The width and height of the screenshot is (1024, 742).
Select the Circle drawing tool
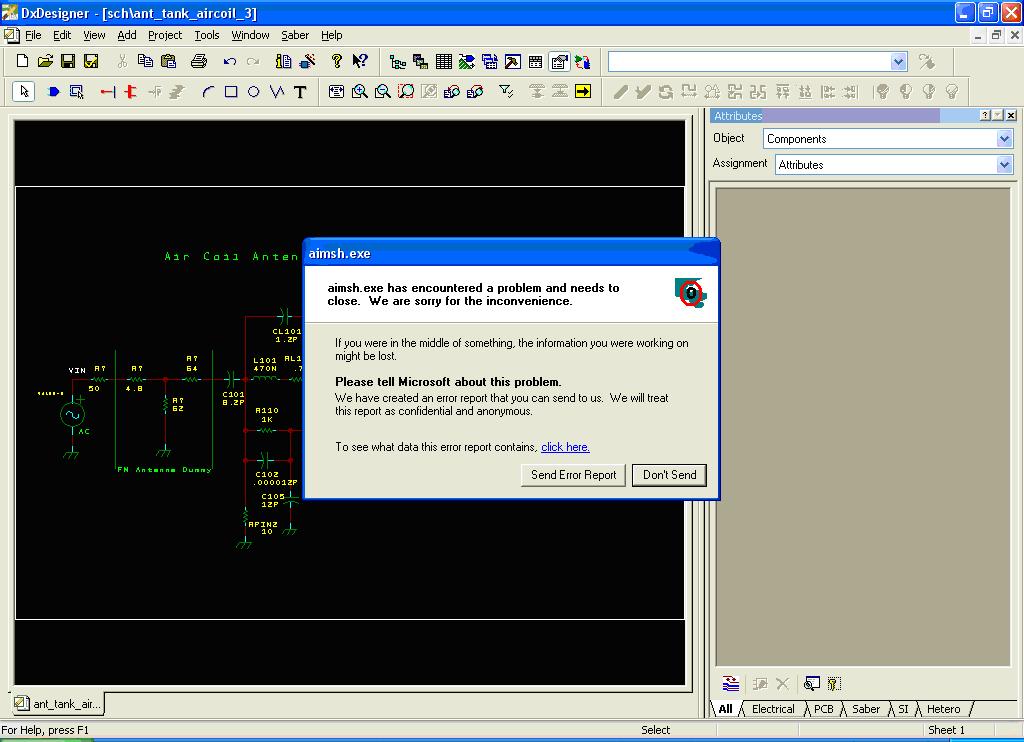[254, 92]
